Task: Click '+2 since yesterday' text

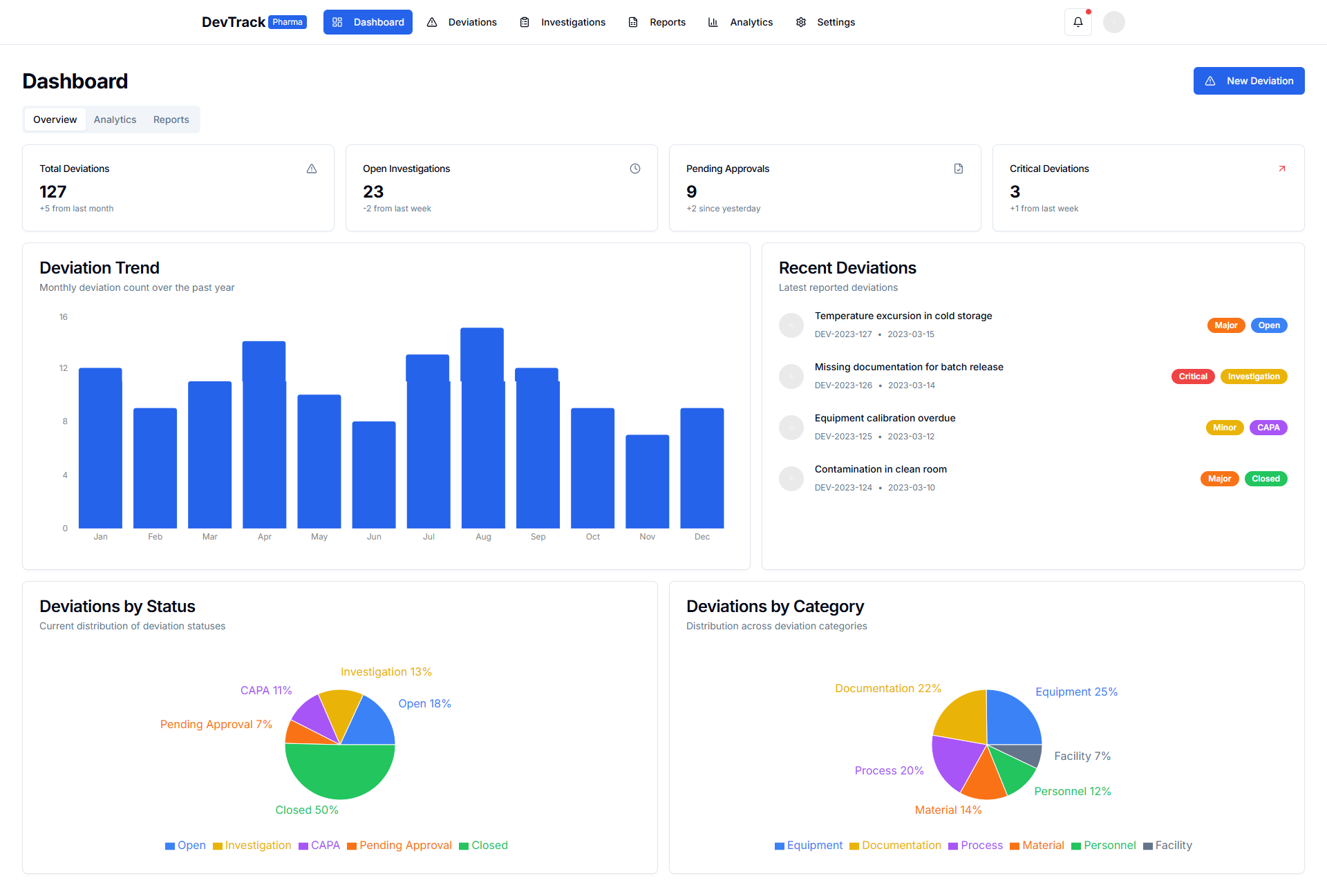Action: click(723, 209)
